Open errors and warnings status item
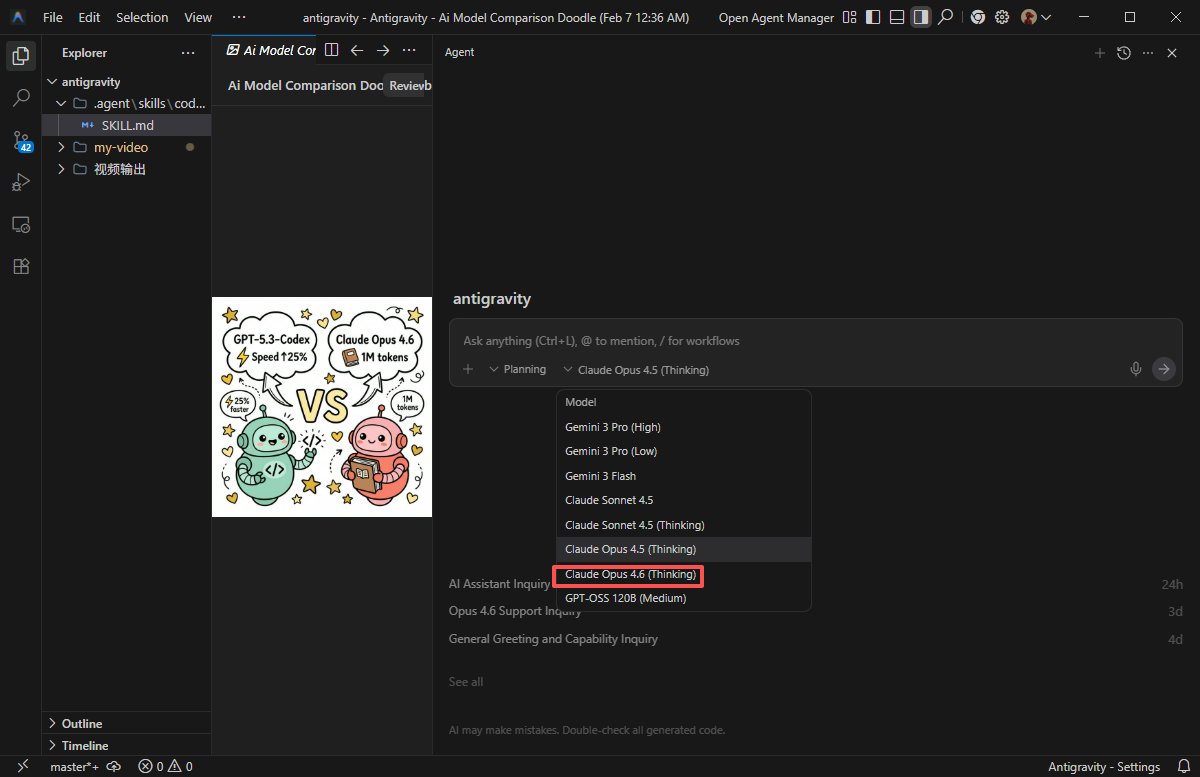 (x=166, y=767)
